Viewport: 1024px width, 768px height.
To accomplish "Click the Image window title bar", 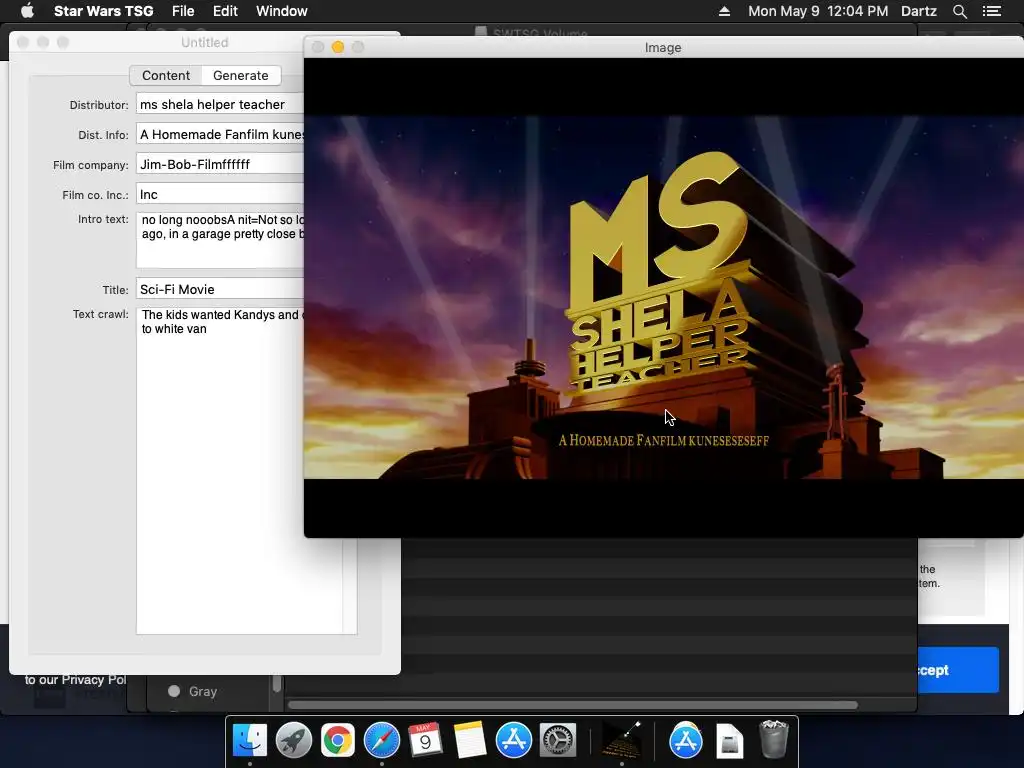I will 663,47.
